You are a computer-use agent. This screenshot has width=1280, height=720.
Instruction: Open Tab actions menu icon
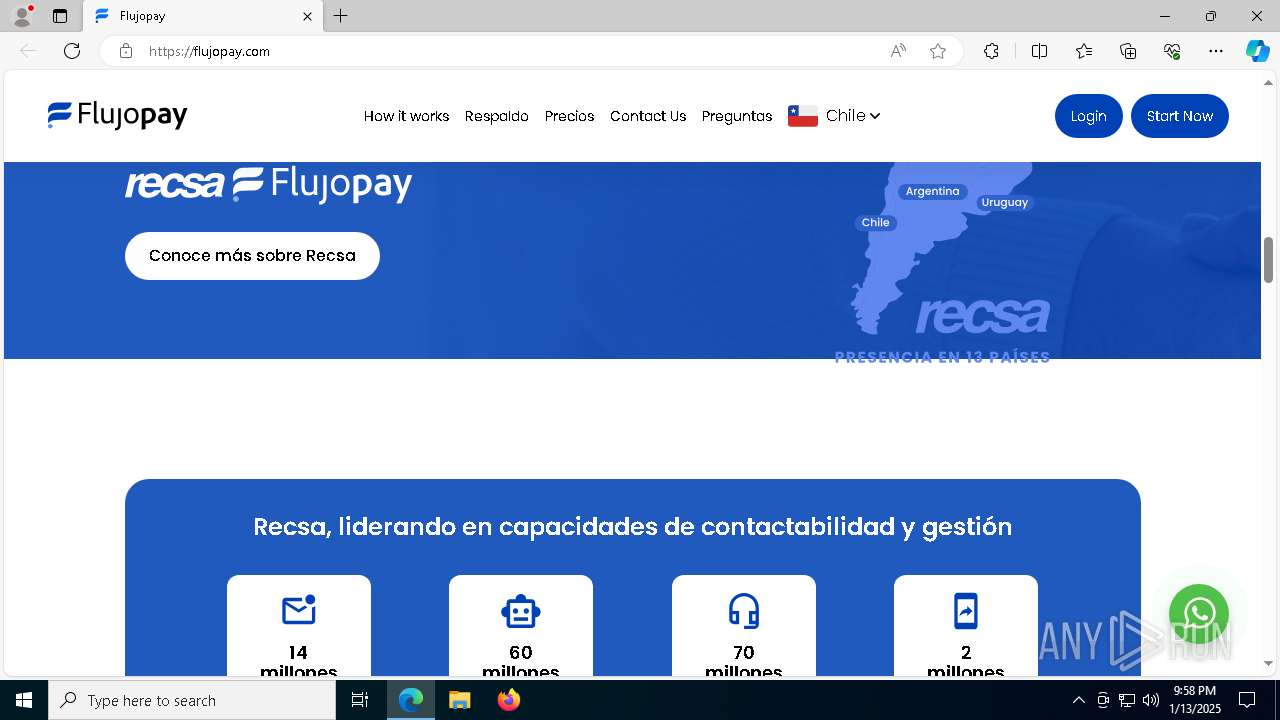60,16
